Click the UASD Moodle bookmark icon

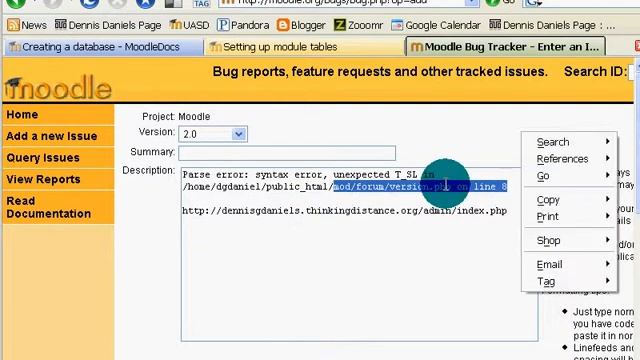pos(175,24)
